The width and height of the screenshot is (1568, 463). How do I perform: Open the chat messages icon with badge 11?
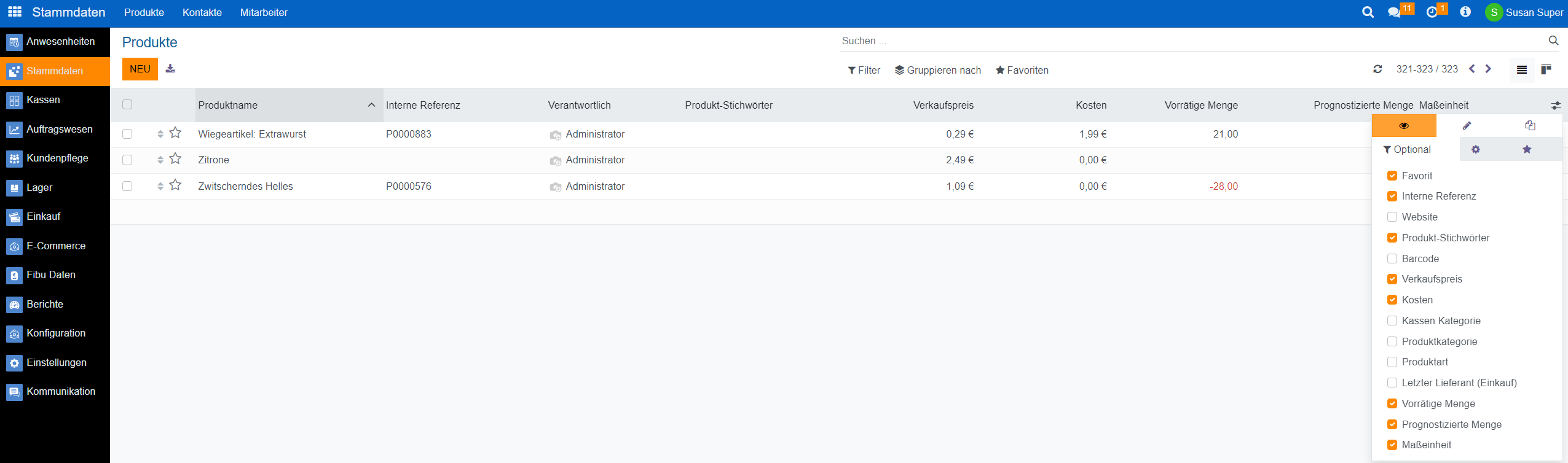coord(1394,12)
